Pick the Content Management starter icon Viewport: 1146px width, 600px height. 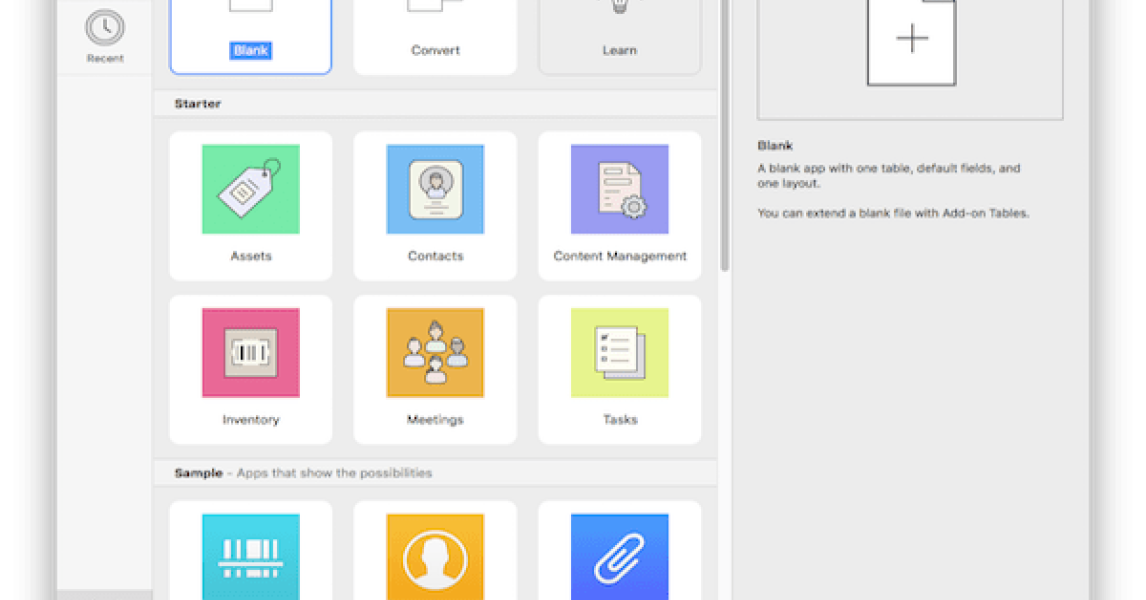[x=620, y=189]
